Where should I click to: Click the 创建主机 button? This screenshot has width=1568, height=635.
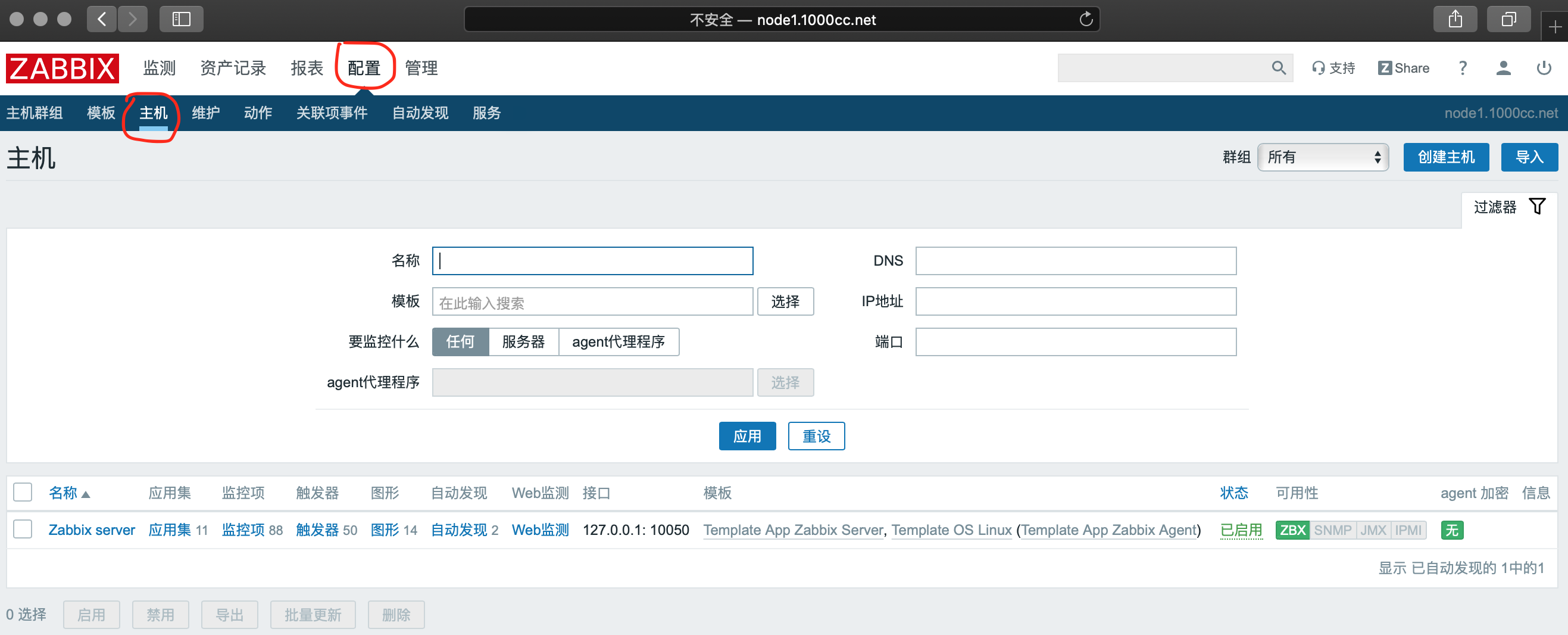coord(1445,158)
